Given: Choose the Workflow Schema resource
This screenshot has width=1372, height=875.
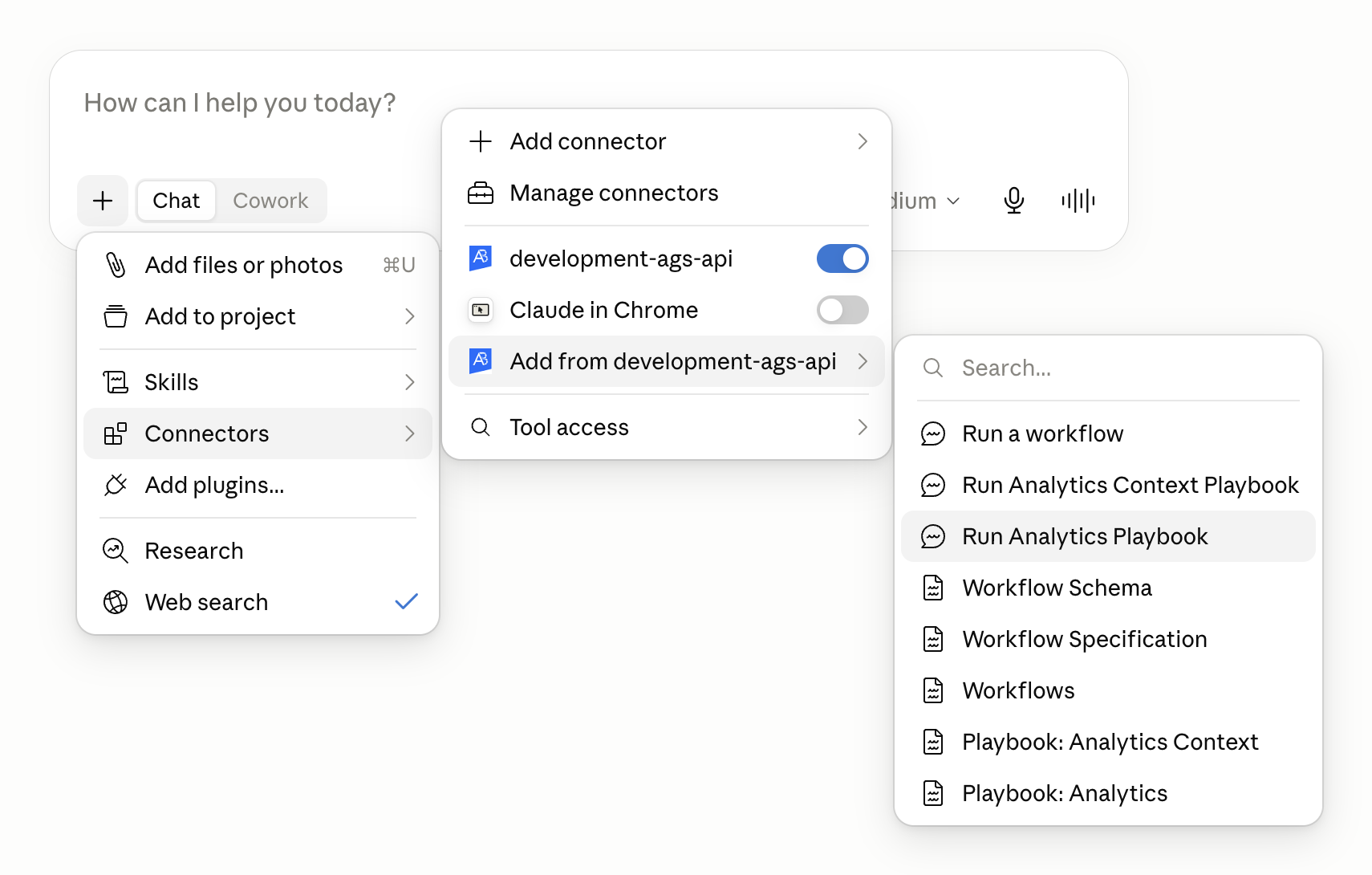Looking at the screenshot, I should pos(1108,588).
